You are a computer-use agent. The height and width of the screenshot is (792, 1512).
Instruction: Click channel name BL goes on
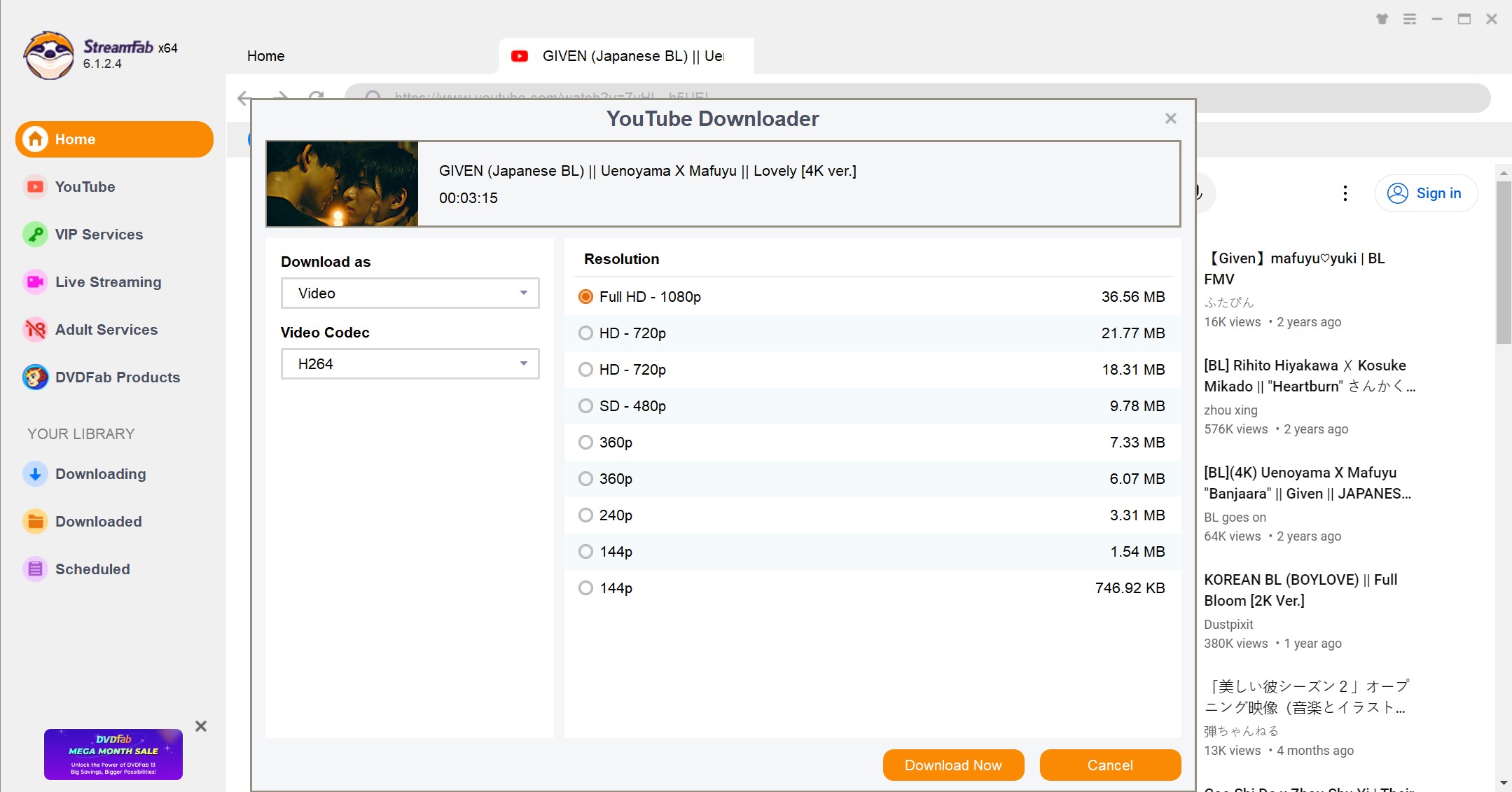[x=1235, y=517]
